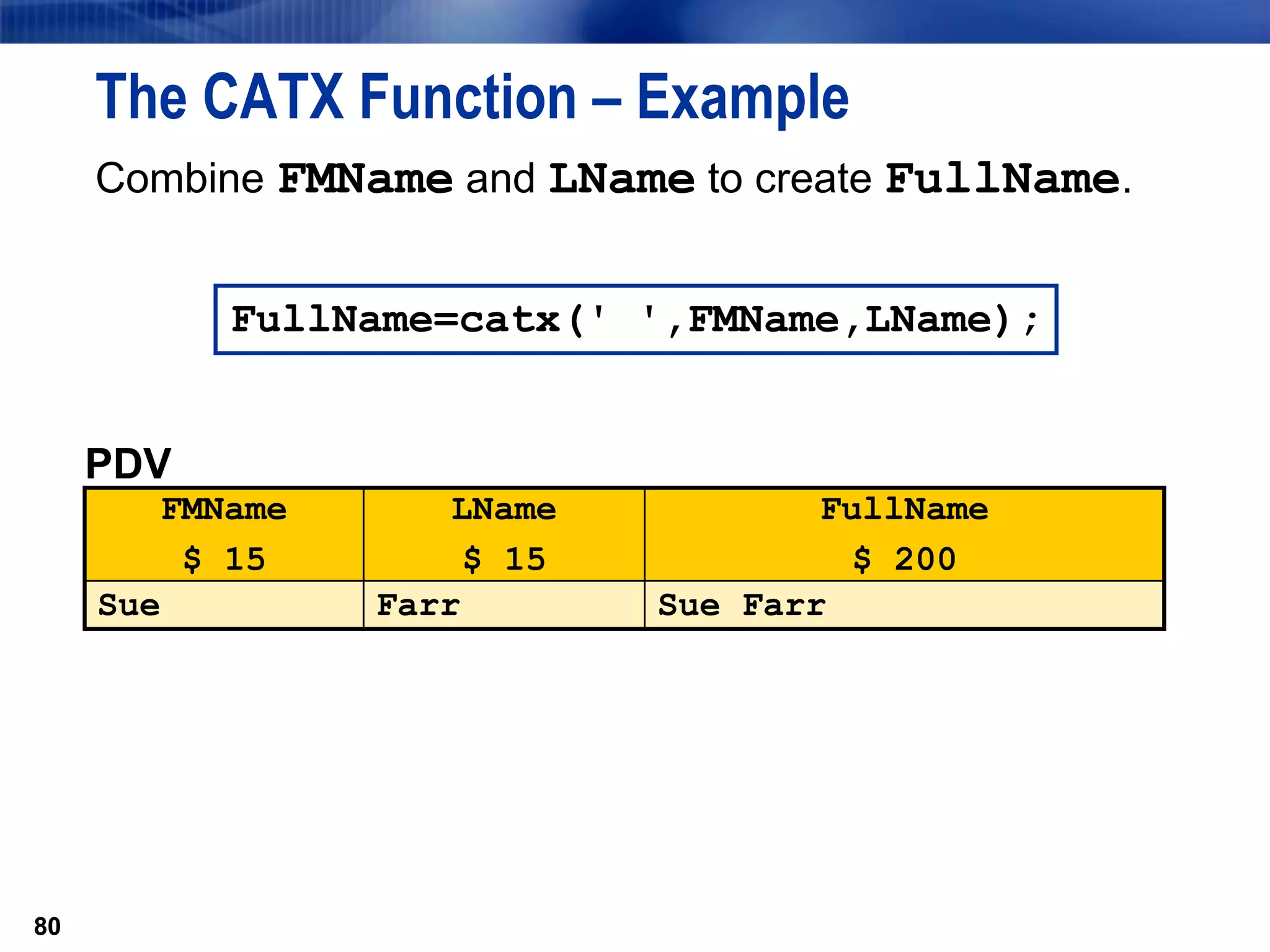Screen dimensions: 1270x952
Task: Click '$ 15' under FMName header
Action: (224, 560)
